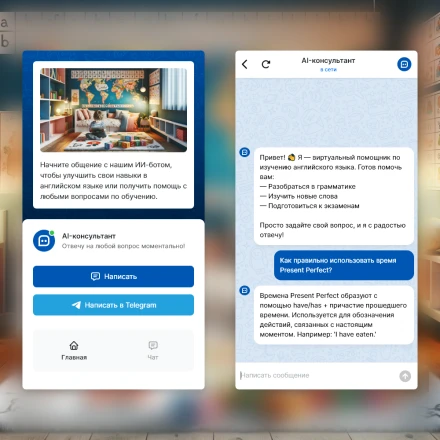The width and height of the screenshot is (440, 440).
Task: Open chat via Написать в Telegram
Action: [x=113, y=305]
